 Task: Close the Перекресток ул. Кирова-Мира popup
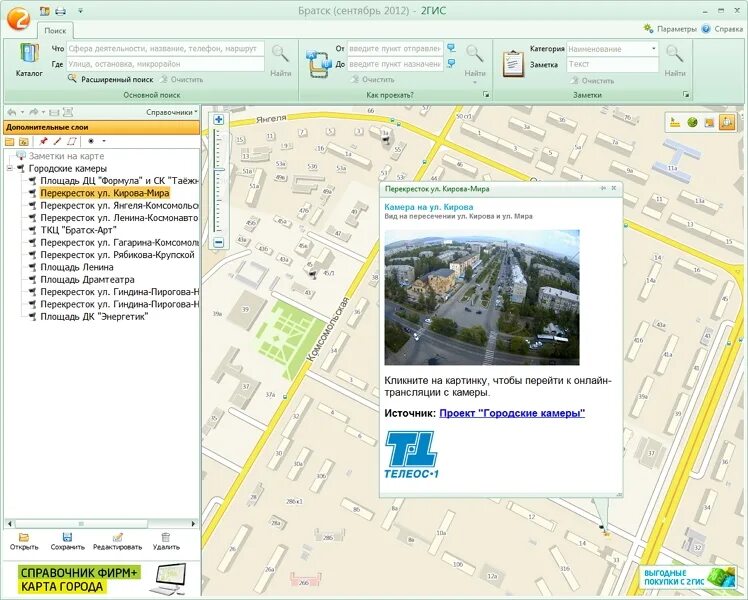614,188
